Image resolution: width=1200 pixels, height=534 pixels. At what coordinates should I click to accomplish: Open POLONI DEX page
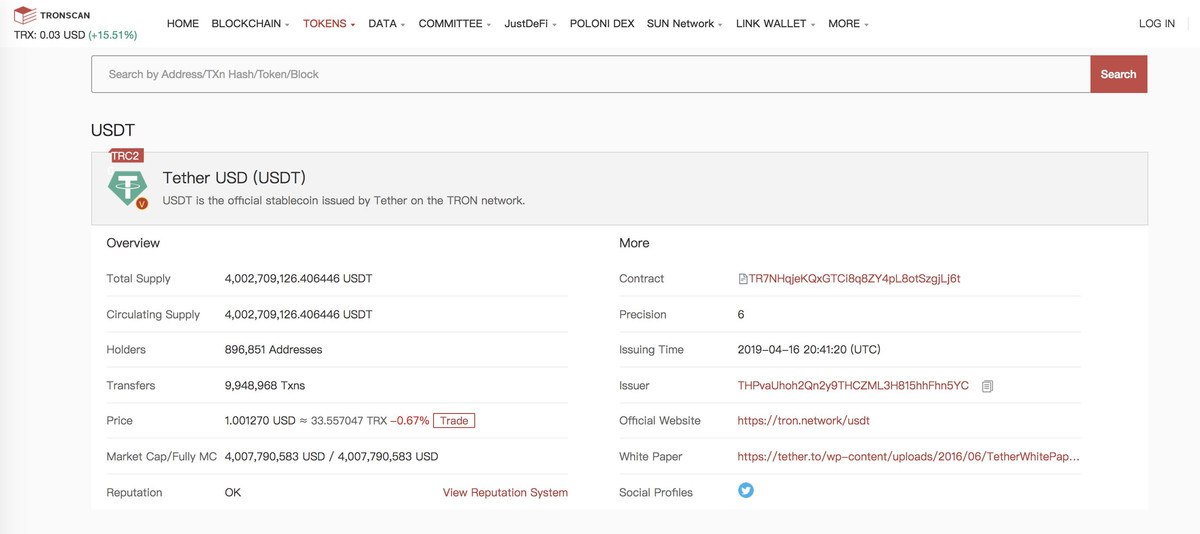click(602, 23)
